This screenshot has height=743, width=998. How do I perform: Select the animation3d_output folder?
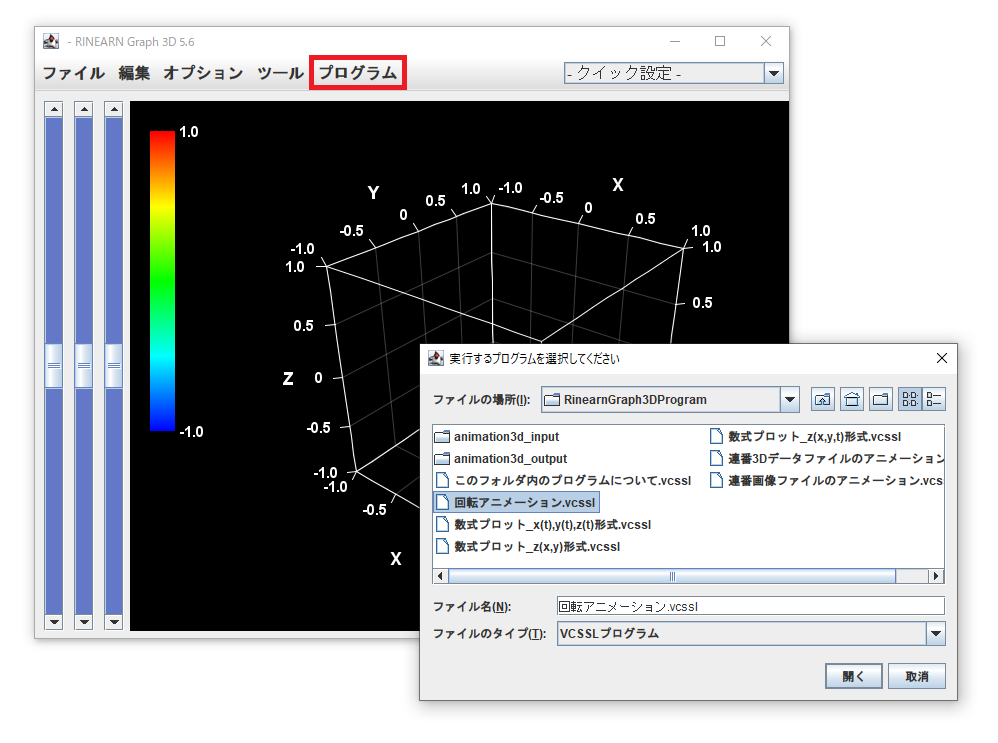[x=501, y=458]
